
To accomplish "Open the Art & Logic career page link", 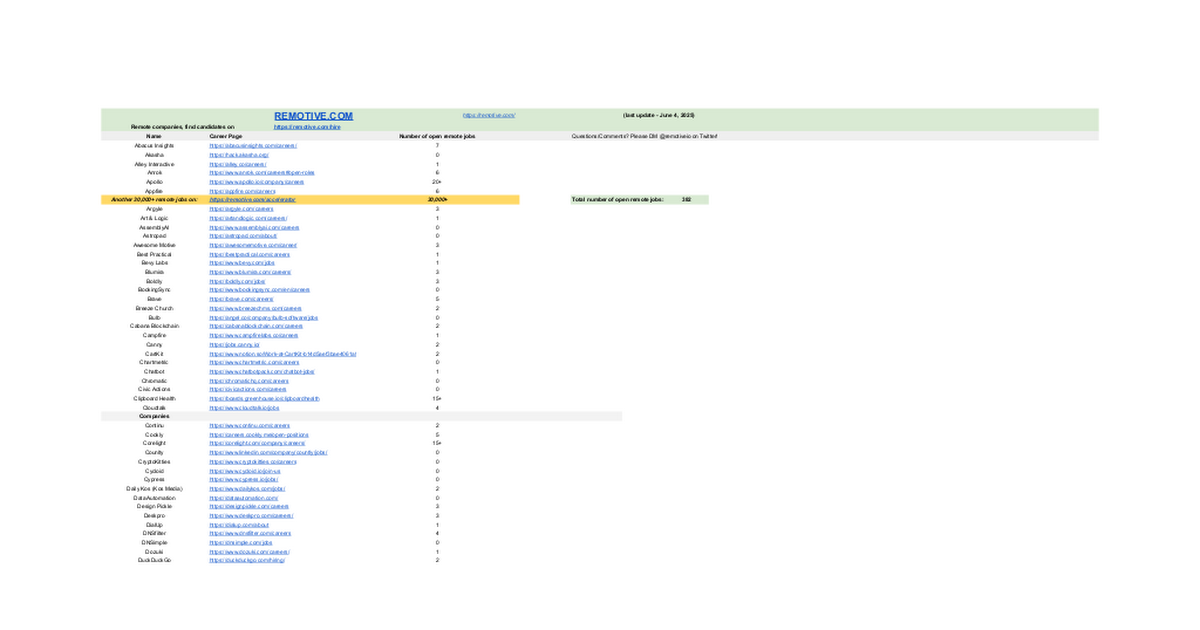I will [x=248, y=218].
